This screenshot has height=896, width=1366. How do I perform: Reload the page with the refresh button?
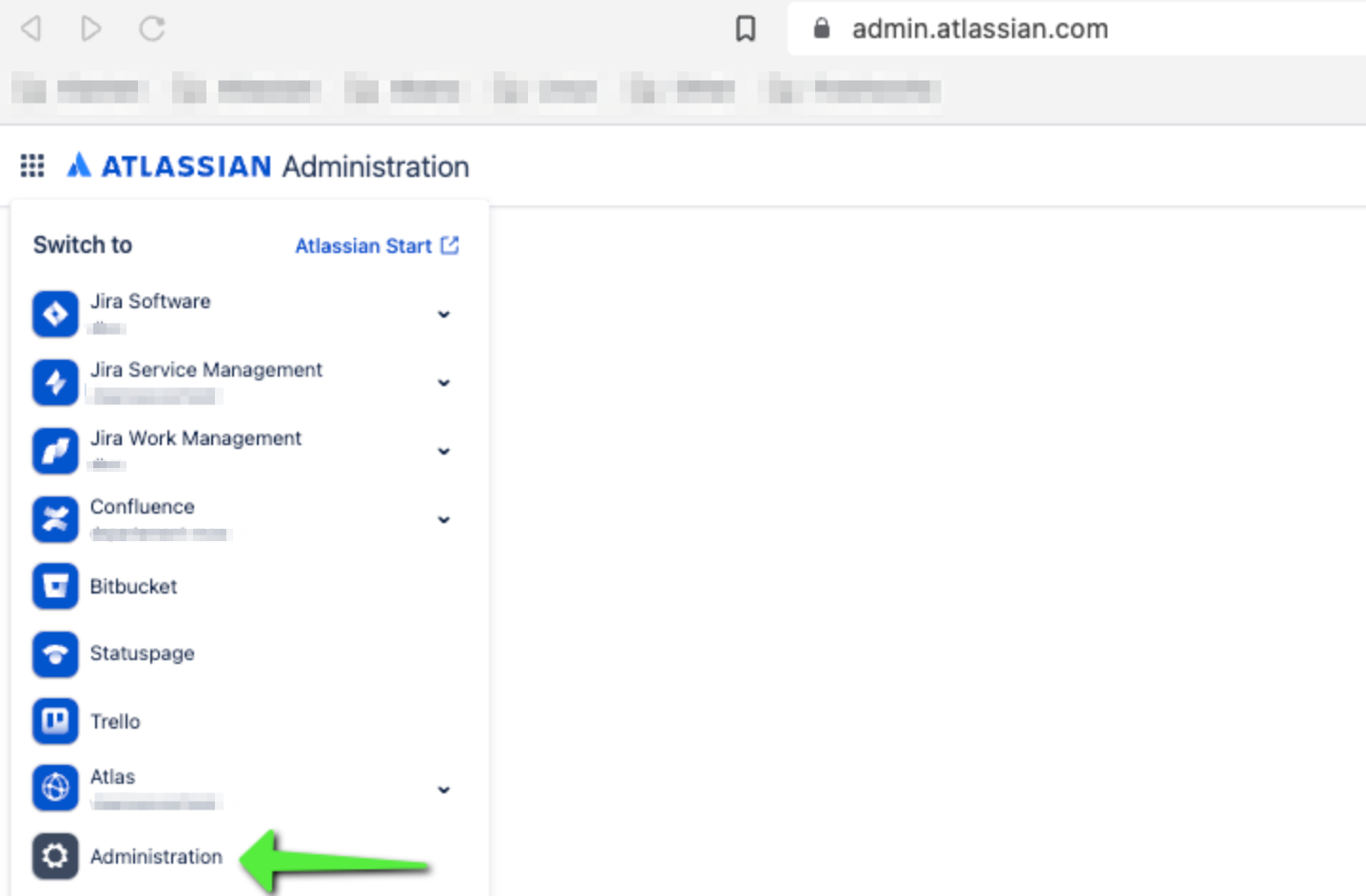152,29
